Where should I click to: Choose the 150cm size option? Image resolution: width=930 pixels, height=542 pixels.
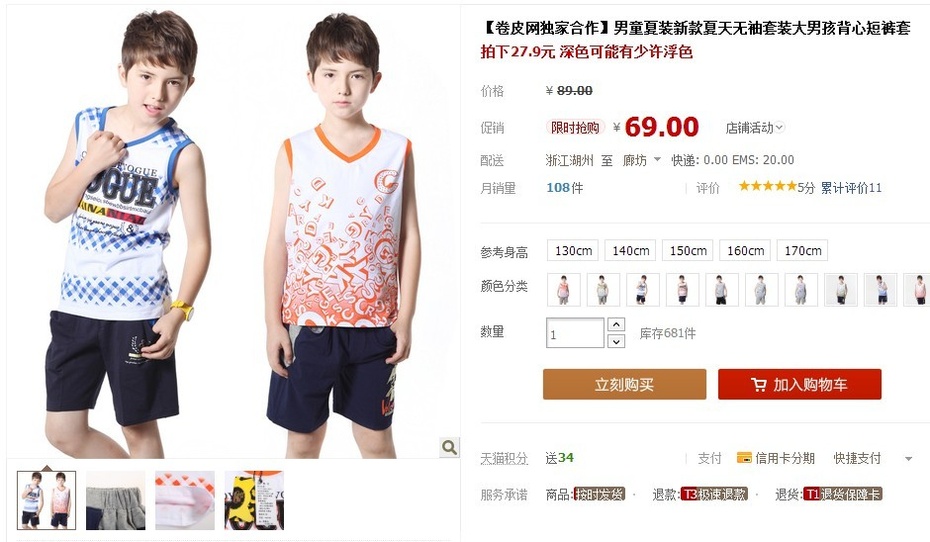pos(688,251)
